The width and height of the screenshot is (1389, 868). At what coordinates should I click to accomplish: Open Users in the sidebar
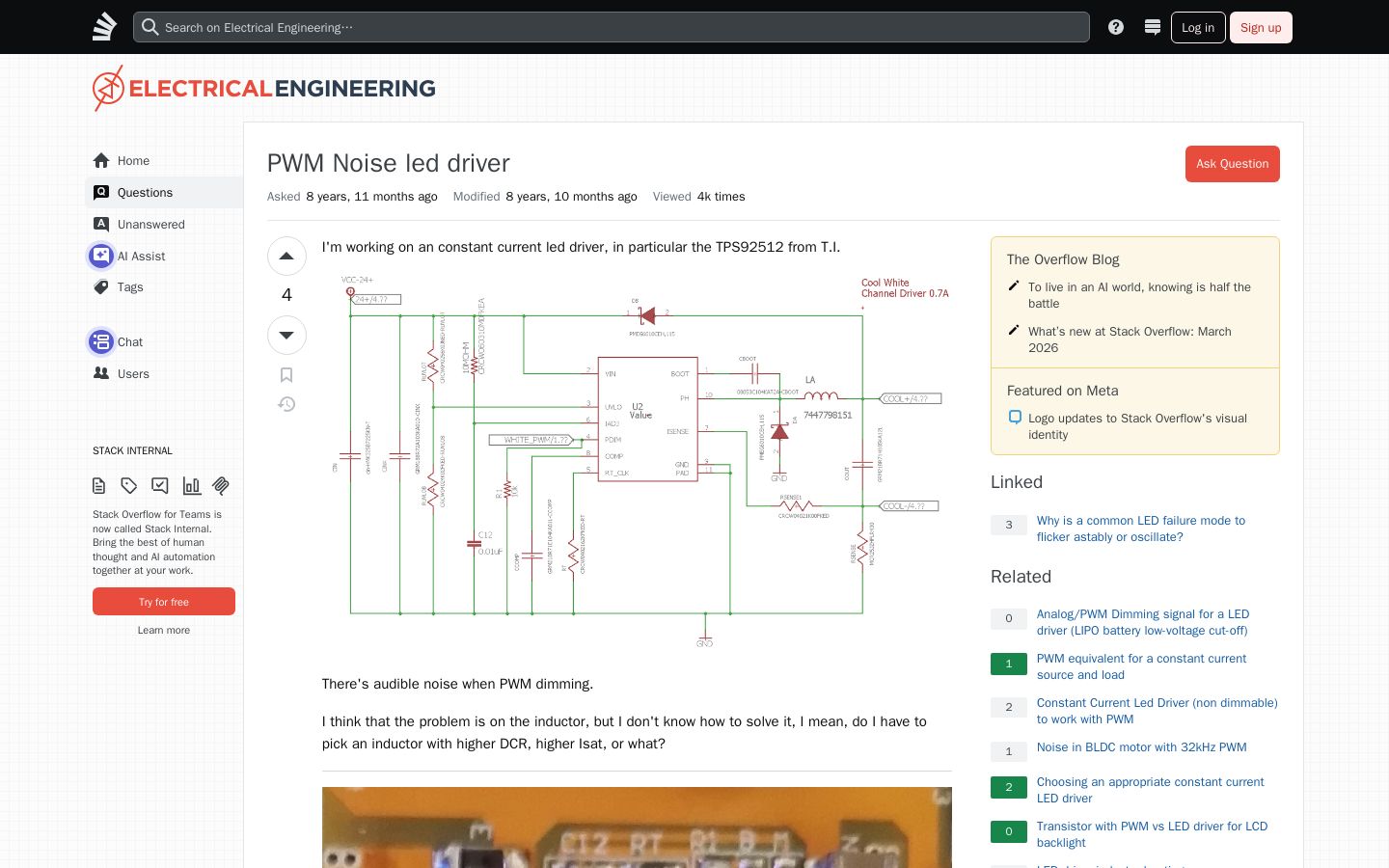coord(163,373)
